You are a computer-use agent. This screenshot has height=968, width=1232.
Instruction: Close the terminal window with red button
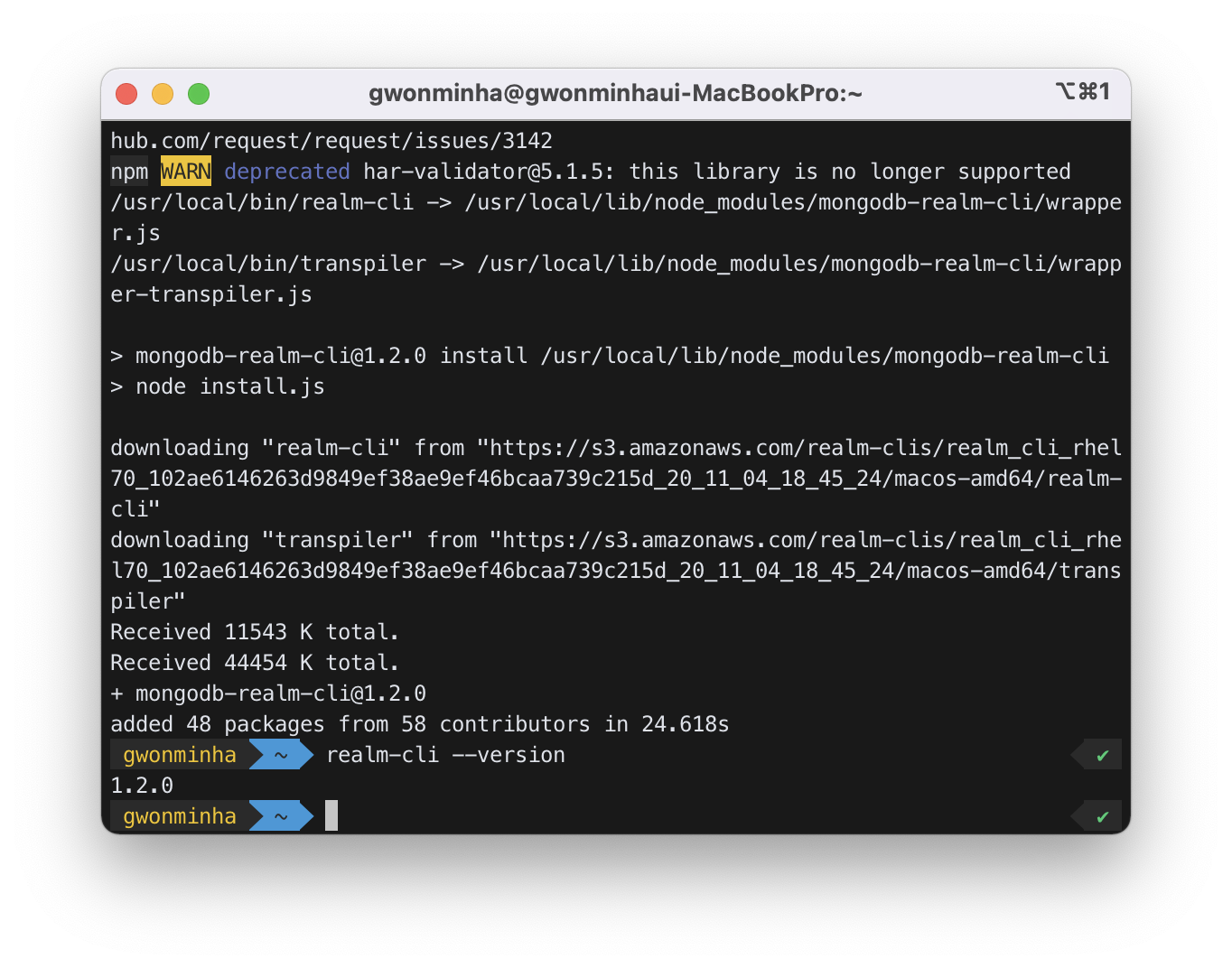tap(126, 94)
